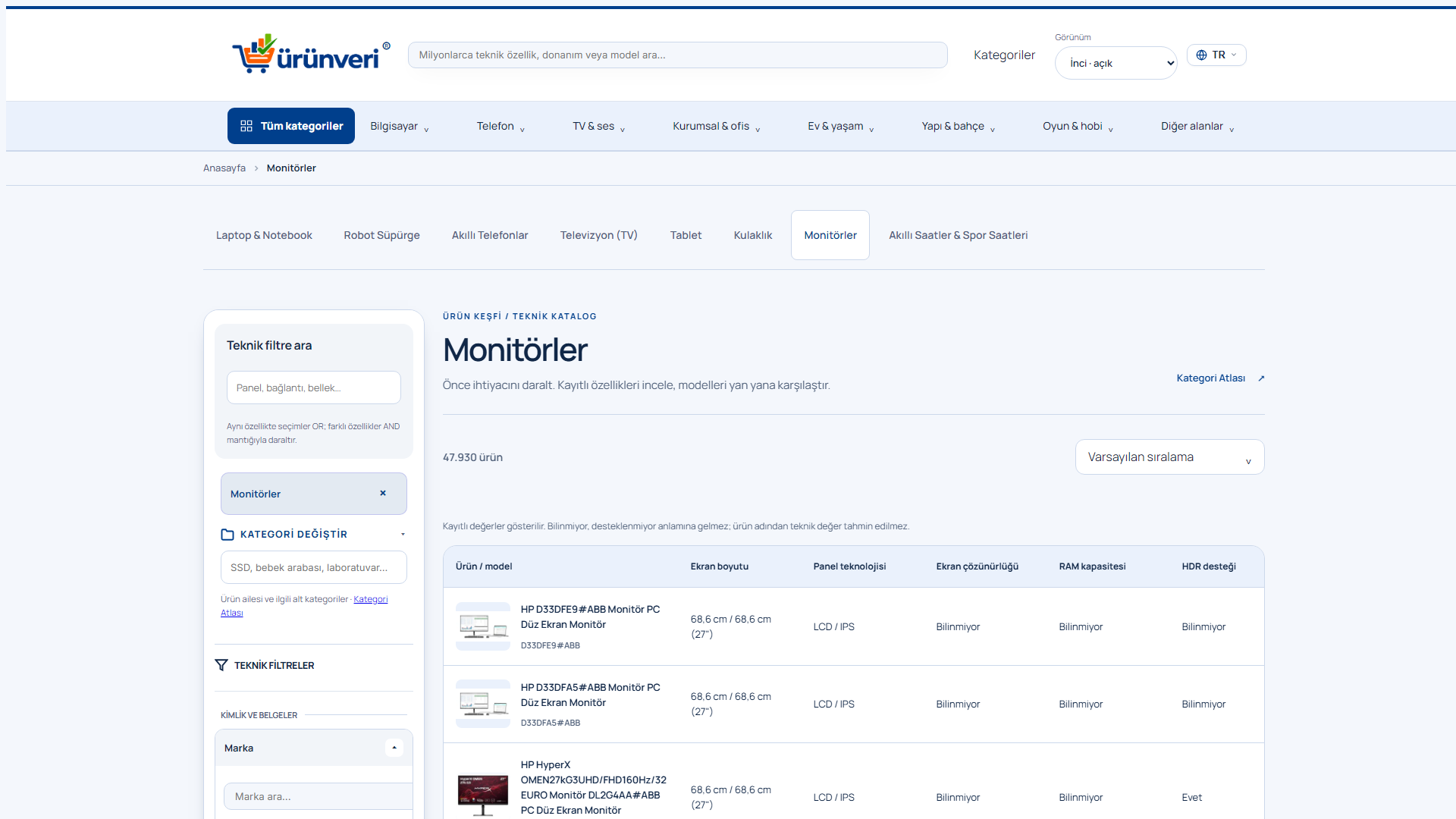Click the Ekran çözünürlüğü column header
This screenshot has height=819, width=1456.
tap(977, 566)
